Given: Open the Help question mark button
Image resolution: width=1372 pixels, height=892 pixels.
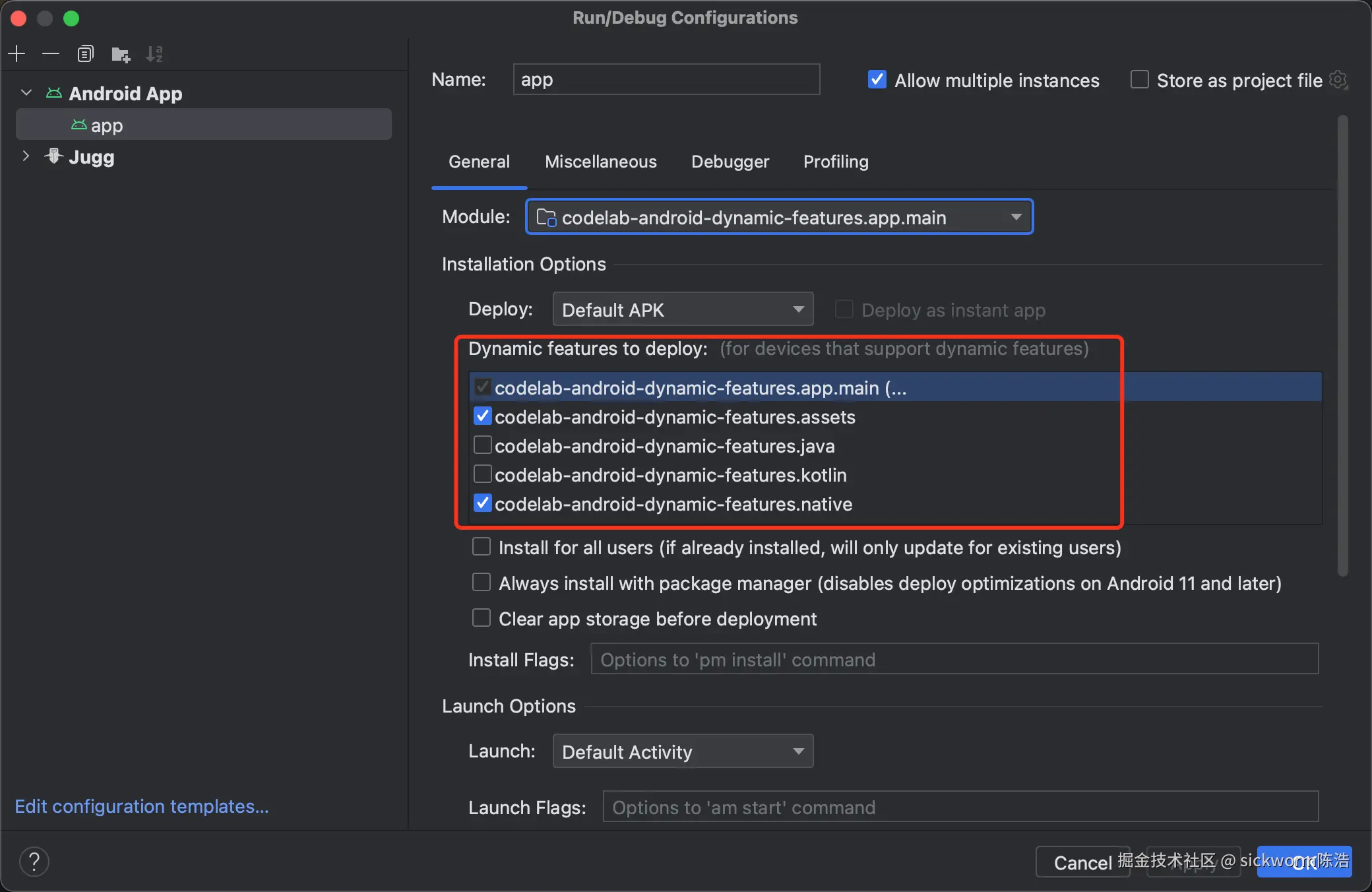Looking at the screenshot, I should [34, 861].
